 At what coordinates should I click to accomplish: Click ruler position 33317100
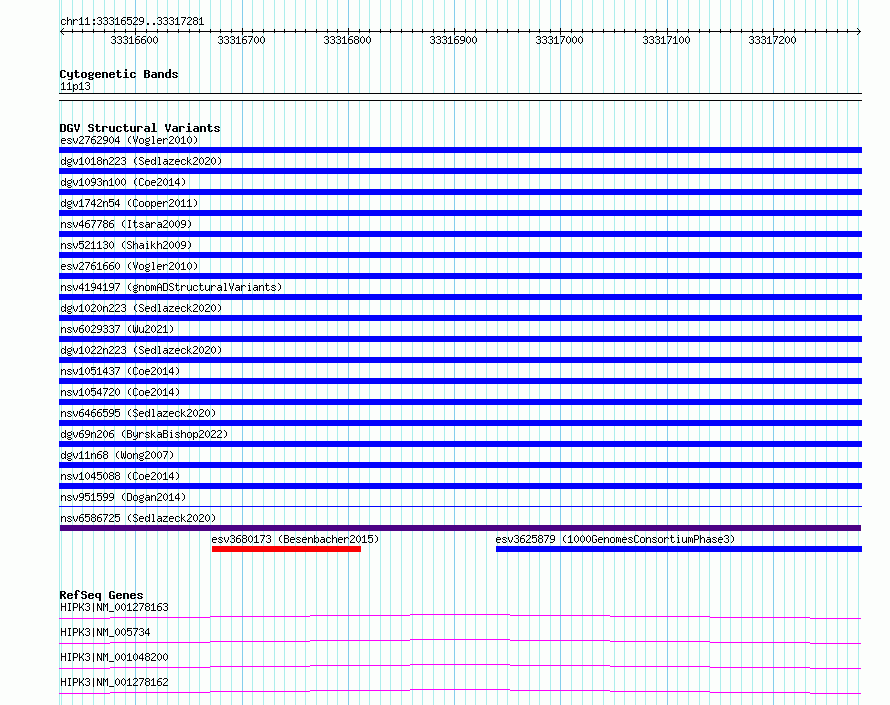(x=666, y=40)
